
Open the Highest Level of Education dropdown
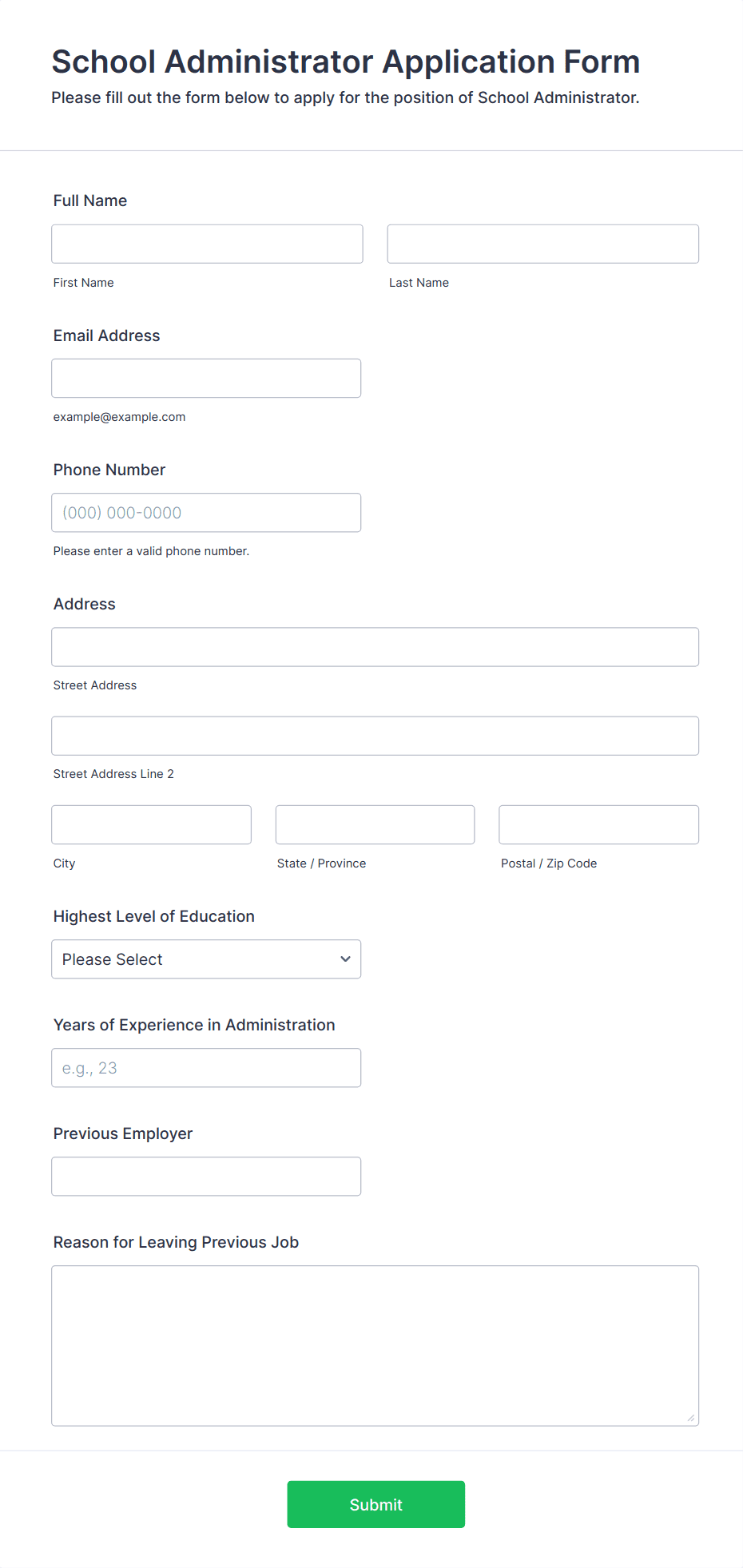coord(205,959)
